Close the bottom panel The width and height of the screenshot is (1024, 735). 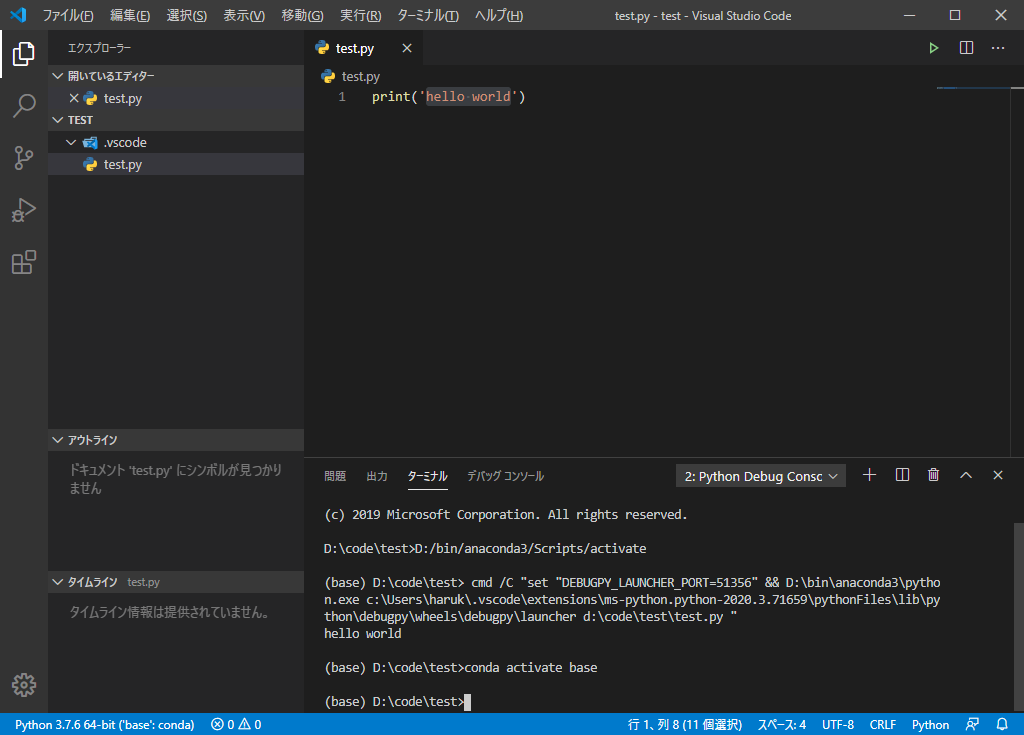998,475
